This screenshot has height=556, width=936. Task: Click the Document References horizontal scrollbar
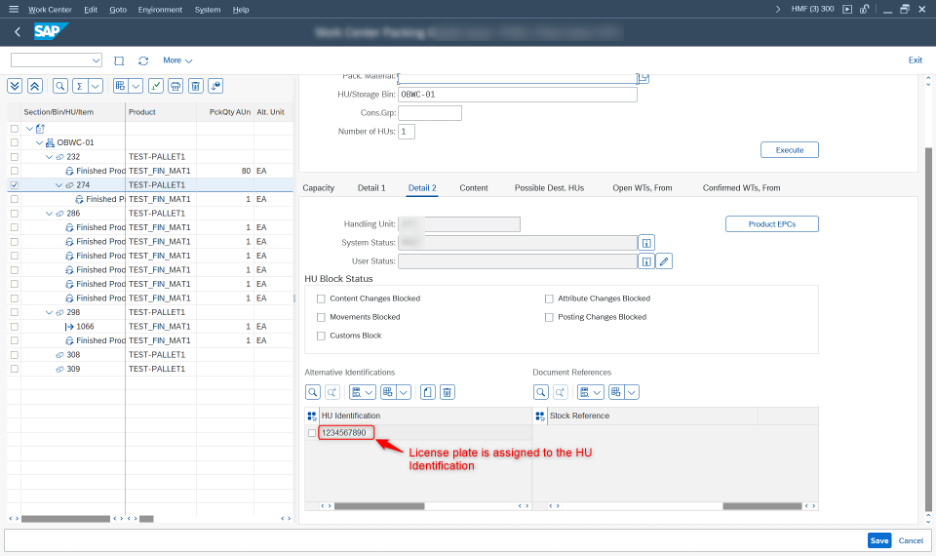762,506
